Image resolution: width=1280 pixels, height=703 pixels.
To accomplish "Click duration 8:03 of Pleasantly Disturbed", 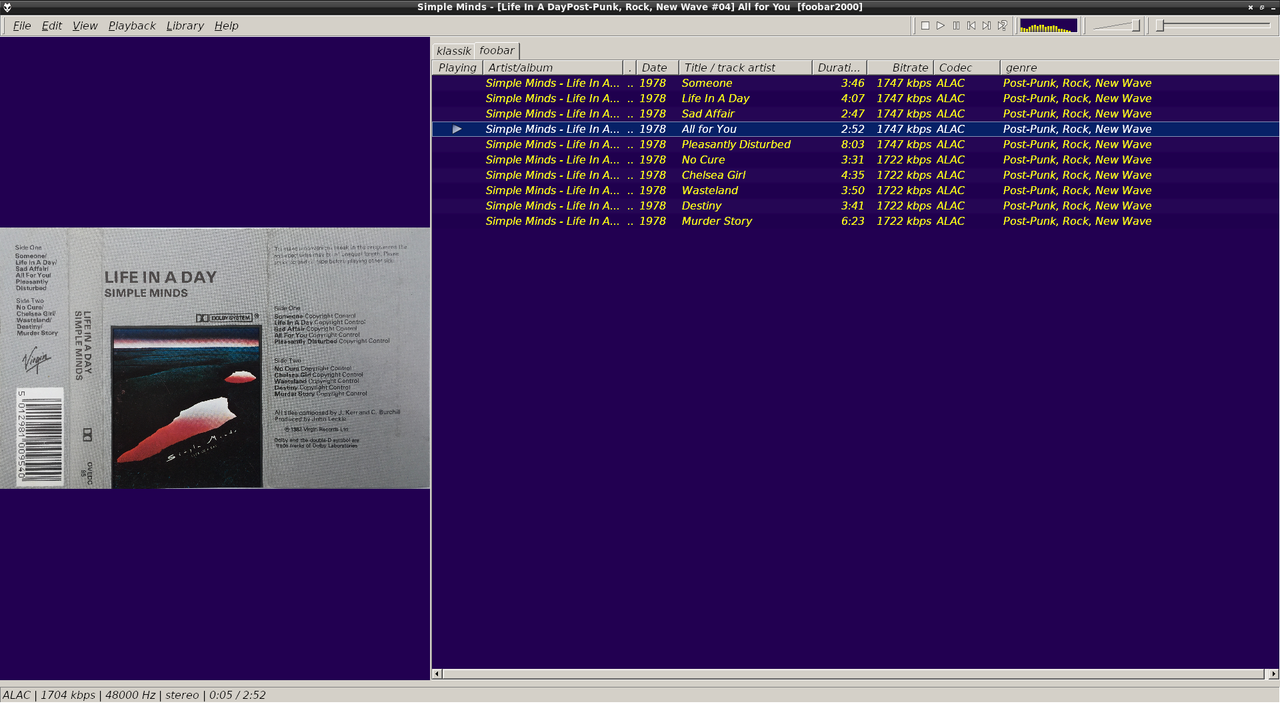I will (852, 144).
